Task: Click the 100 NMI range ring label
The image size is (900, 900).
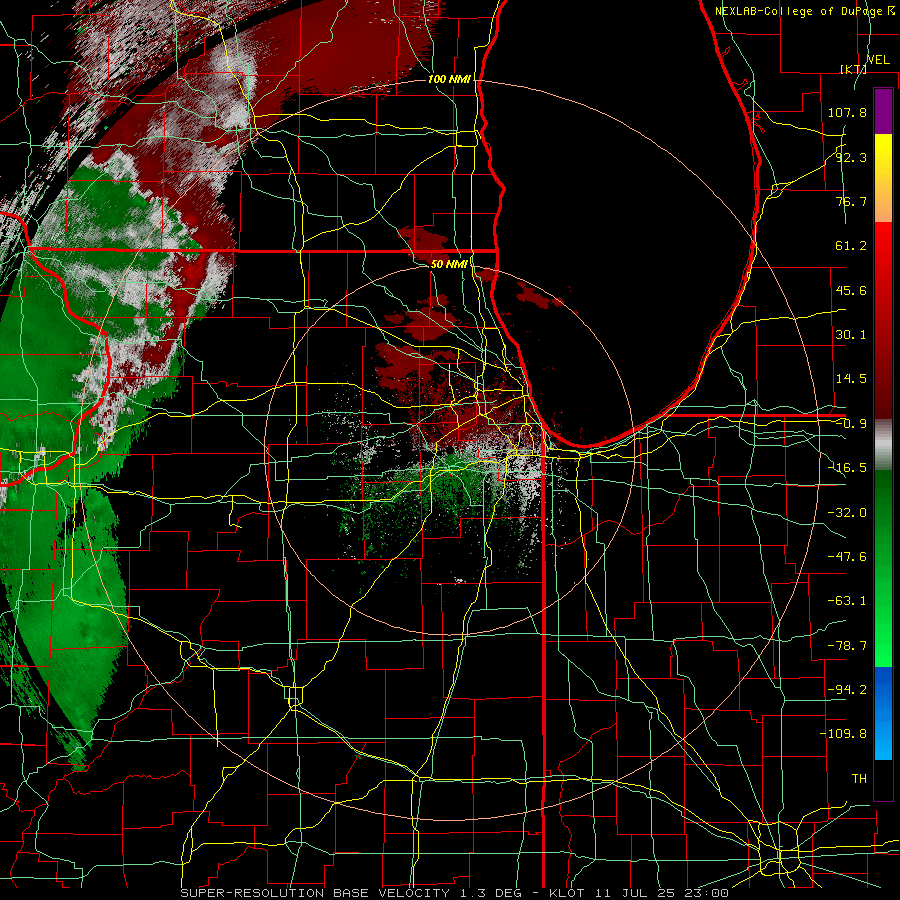Action: point(449,79)
